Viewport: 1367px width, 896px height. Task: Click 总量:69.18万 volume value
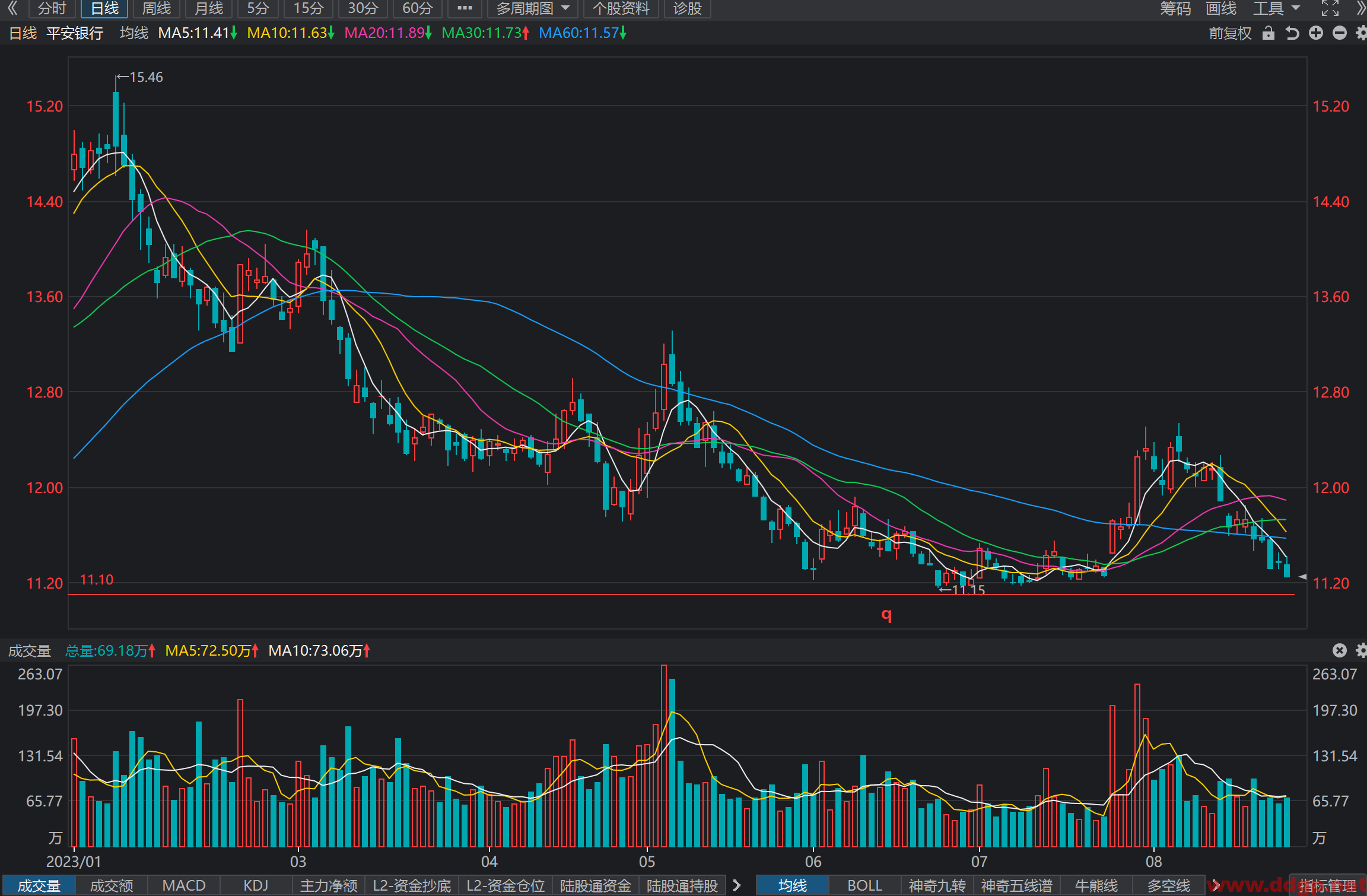pos(110,651)
